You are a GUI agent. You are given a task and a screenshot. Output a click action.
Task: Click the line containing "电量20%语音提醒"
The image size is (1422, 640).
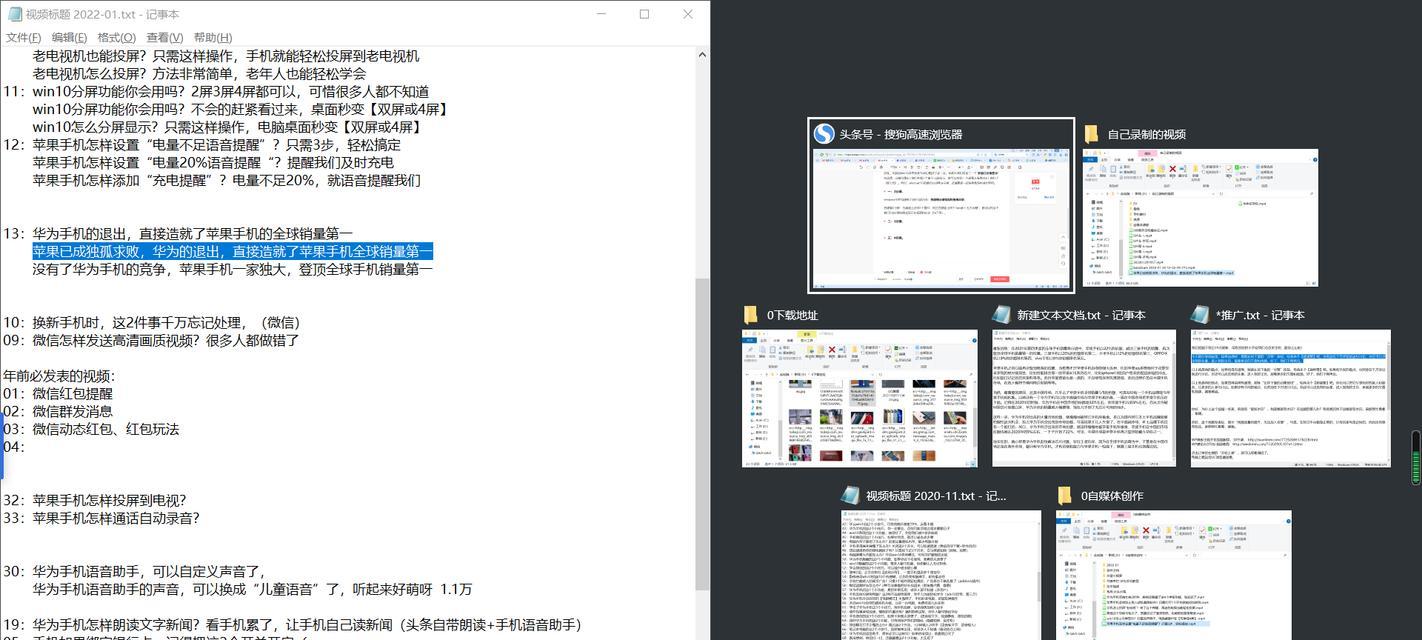click(x=213, y=163)
